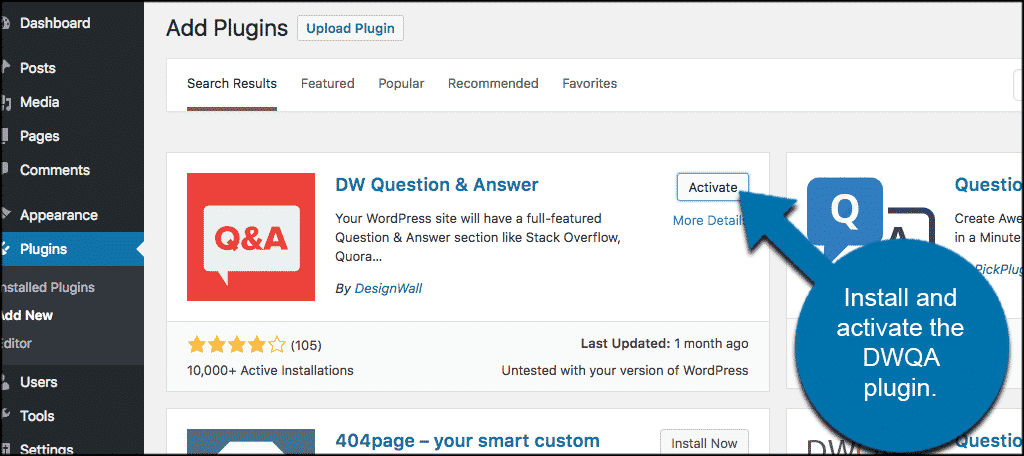This screenshot has width=1024, height=456.
Task: Click 'Last Updated: 1 month ago' text
Action: pyautogui.click(x=664, y=344)
